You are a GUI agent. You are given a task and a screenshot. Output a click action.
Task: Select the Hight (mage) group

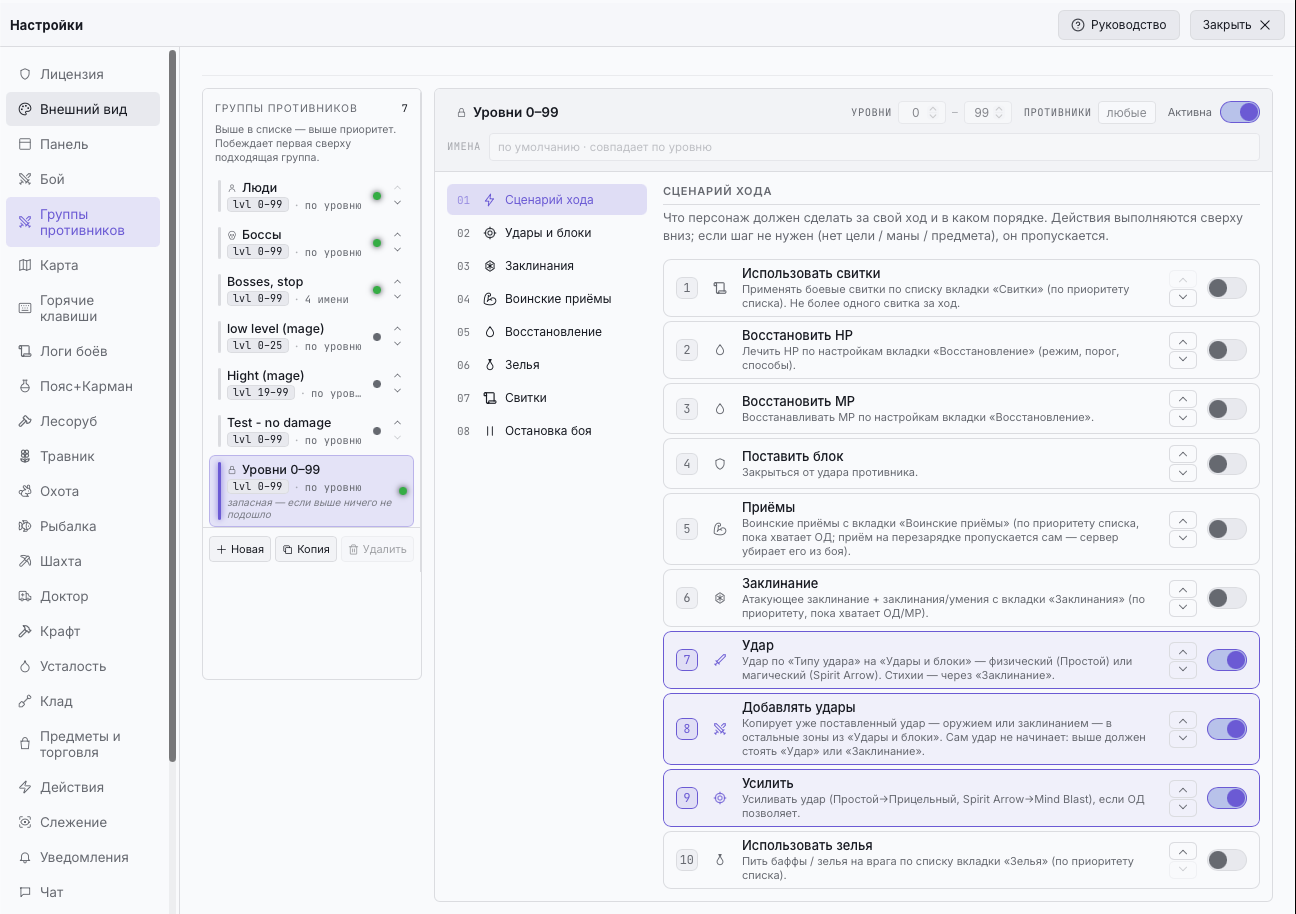(x=311, y=384)
